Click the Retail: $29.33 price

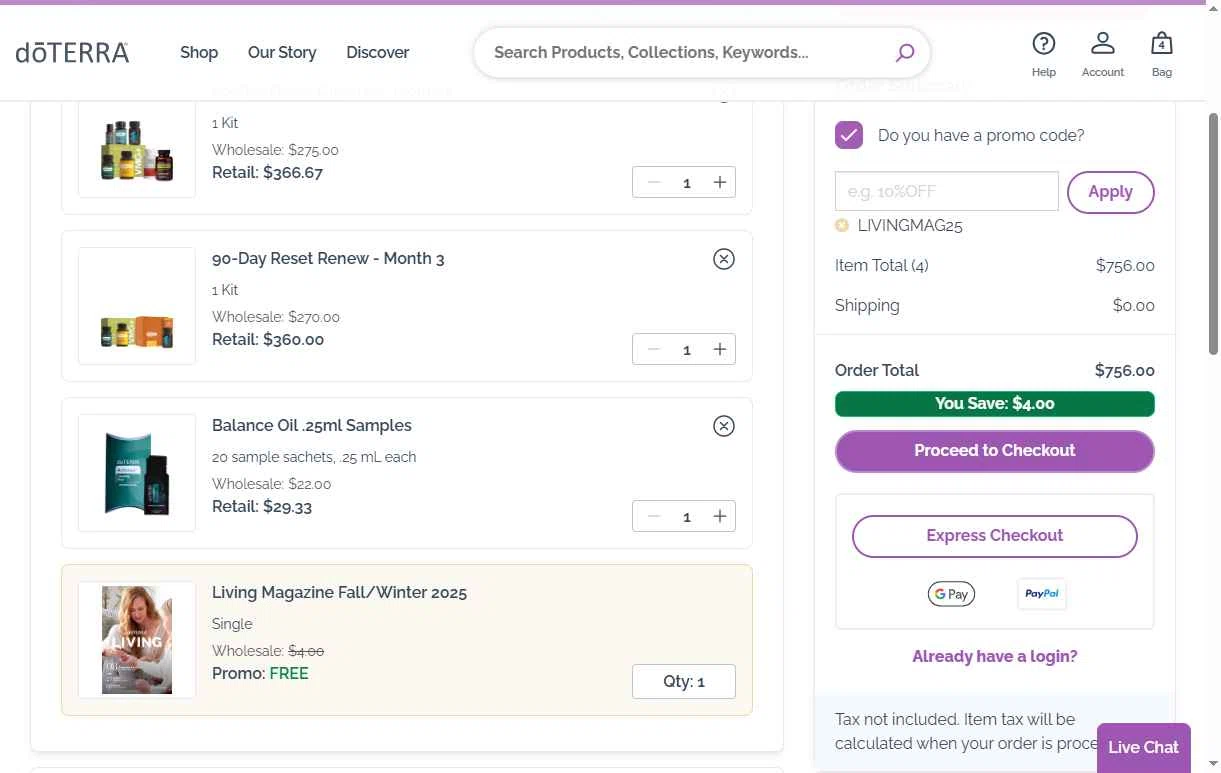(x=262, y=507)
